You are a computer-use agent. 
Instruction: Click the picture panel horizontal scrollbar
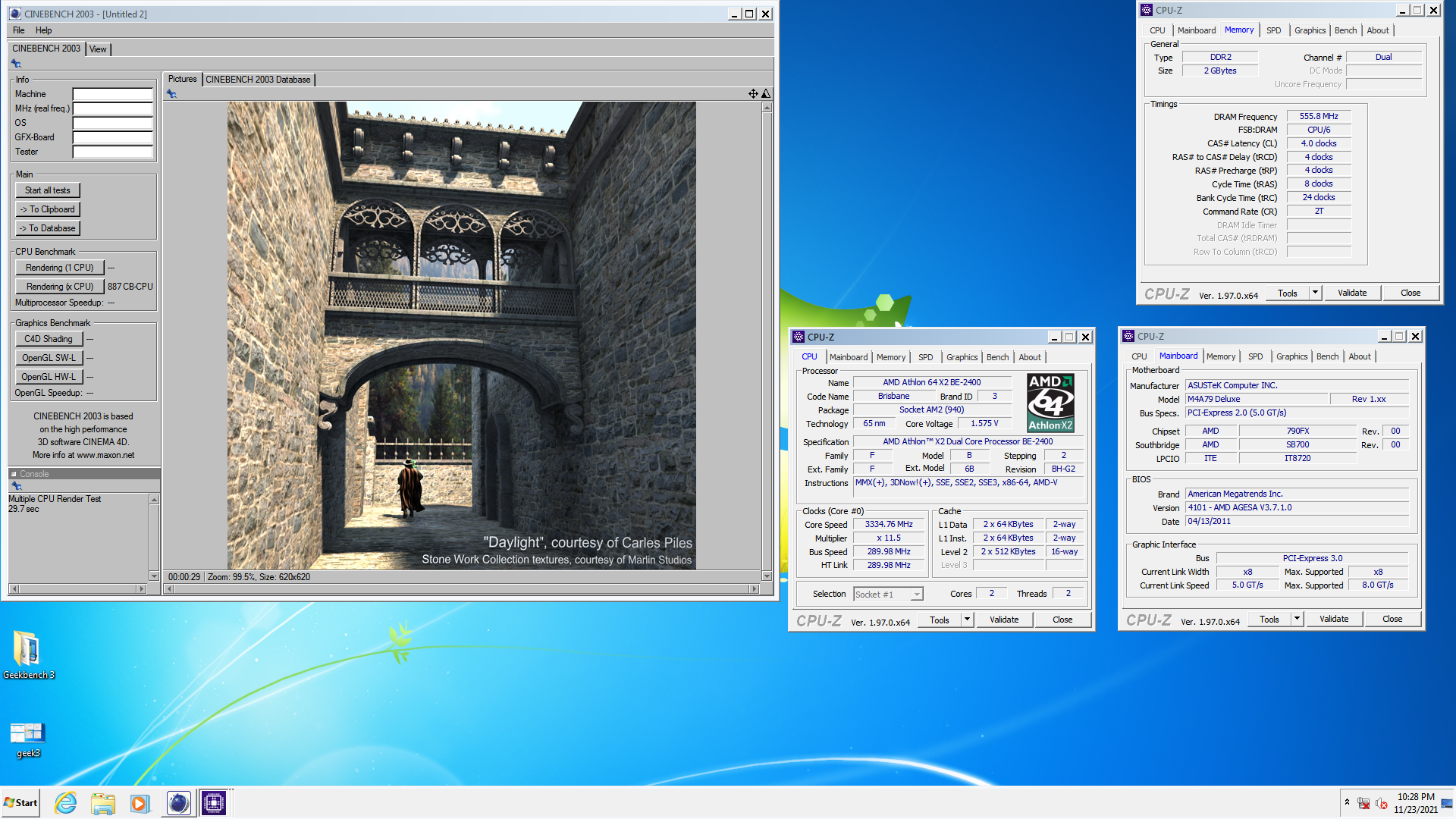point(462,589)
